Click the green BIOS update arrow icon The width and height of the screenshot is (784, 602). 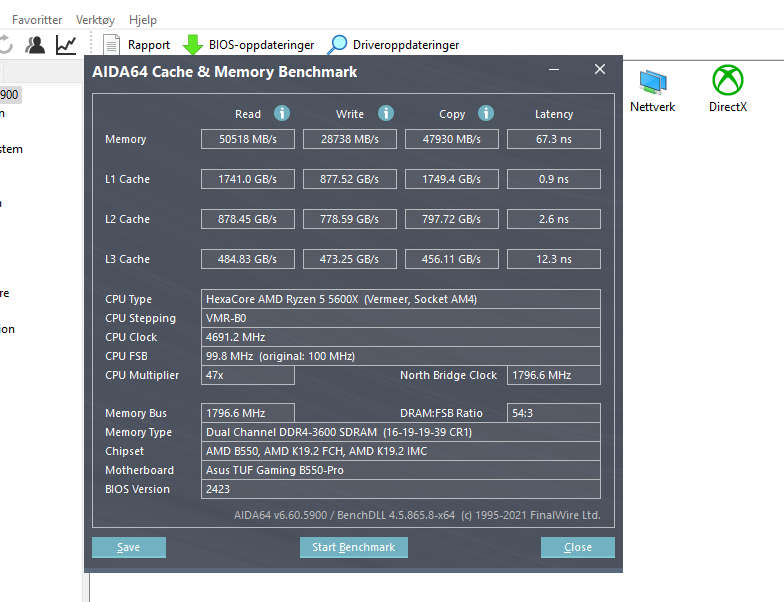pos(192,44)
